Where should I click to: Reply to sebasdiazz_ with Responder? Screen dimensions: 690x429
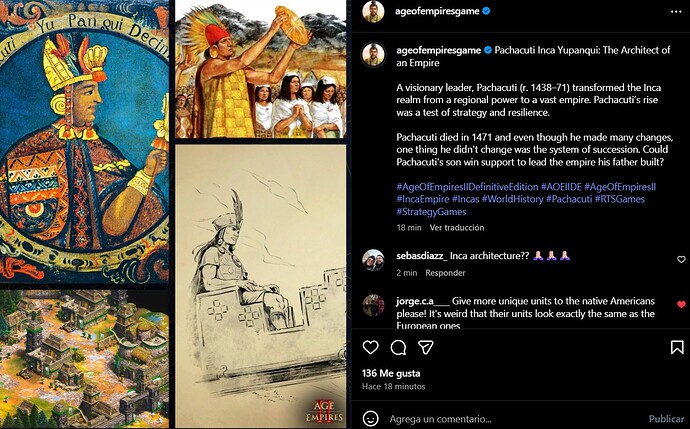(445, 273)
